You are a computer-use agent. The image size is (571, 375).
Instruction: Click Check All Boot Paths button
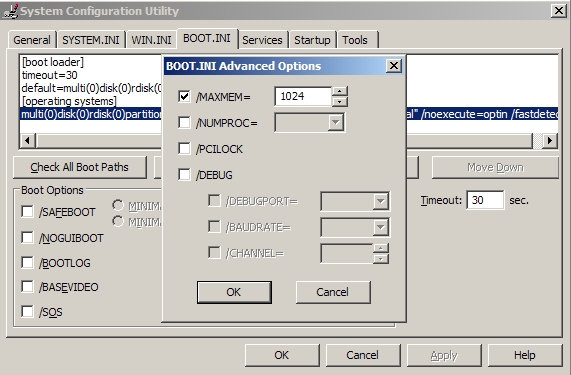click(x=80, y=167)
